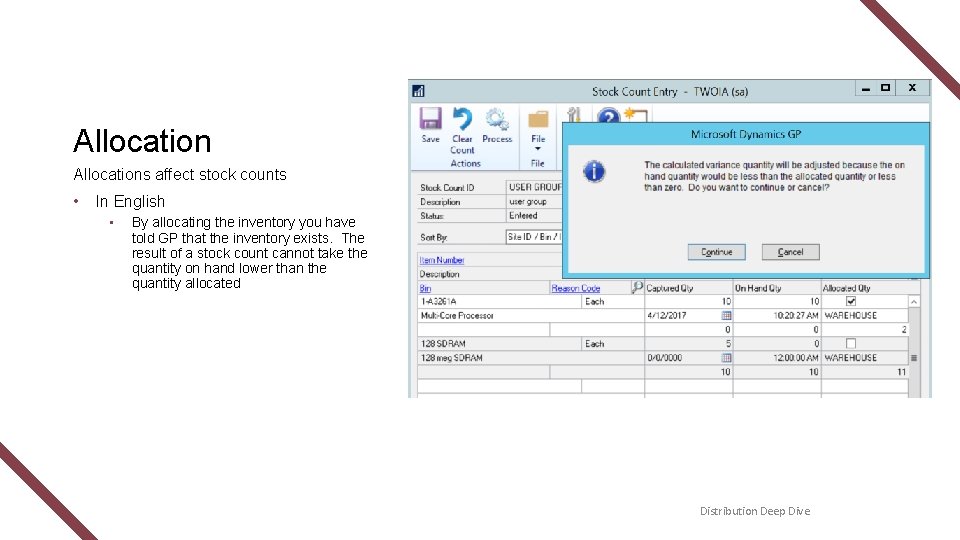Click the Each unit cell for 128 SDRAM
The height and width of the screenshot is (540, 960).
(x=613, y=343)
